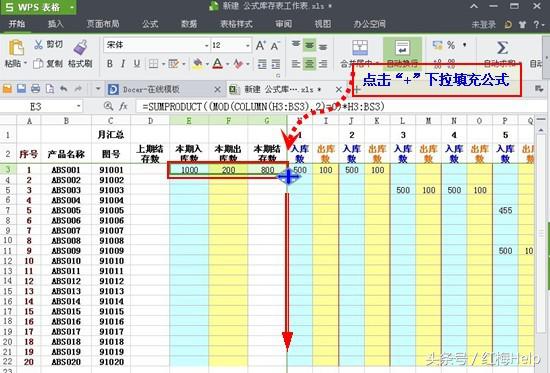This screenshot has height=373, width=550.
Task: Open the font size 12 dropdown
Action: 248,46
